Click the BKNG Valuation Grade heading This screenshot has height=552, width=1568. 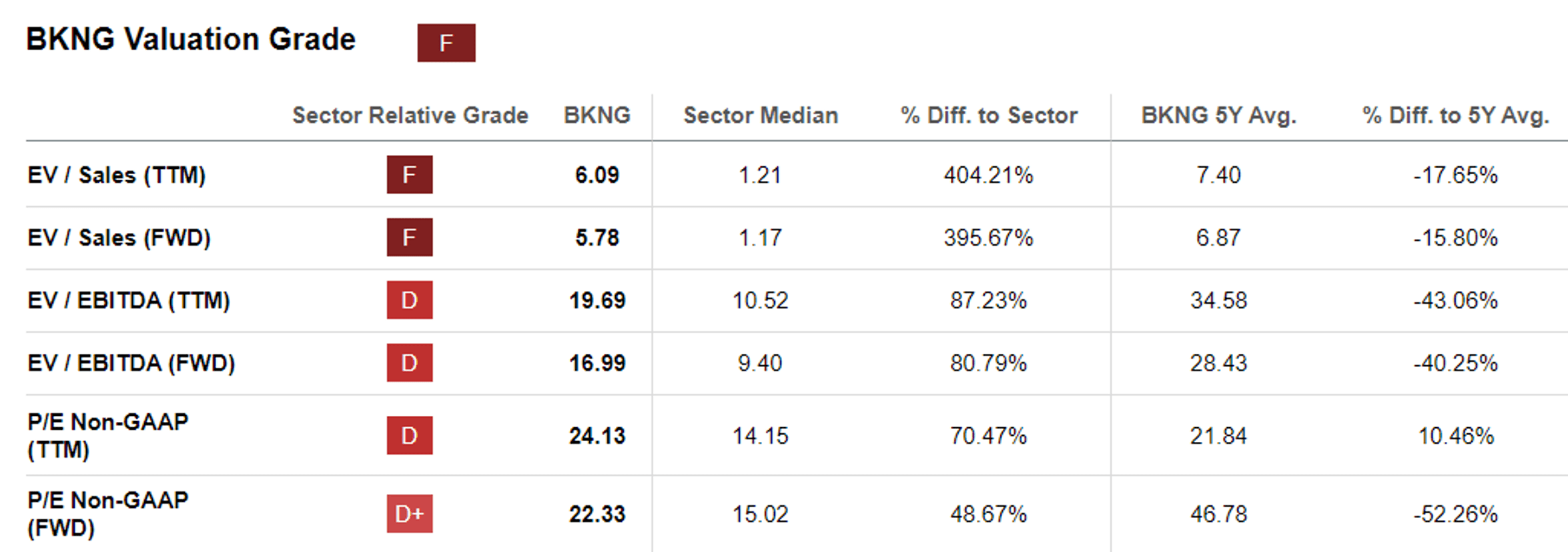click(191, 39)
